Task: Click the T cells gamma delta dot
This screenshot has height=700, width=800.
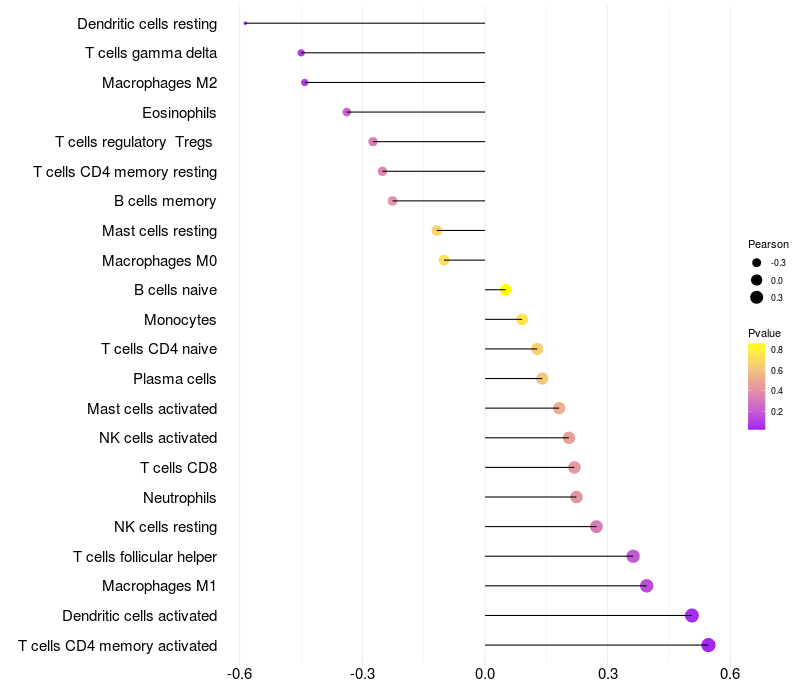Action: point(301,53)
